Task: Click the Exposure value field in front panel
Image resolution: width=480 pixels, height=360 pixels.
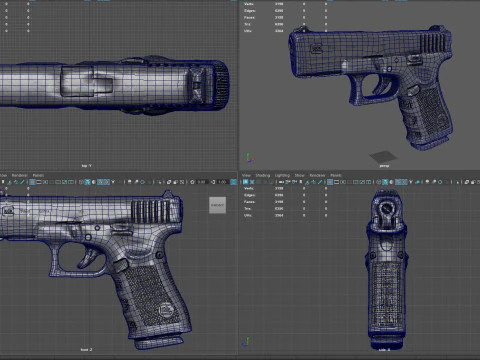Action: tap(202, 182)
